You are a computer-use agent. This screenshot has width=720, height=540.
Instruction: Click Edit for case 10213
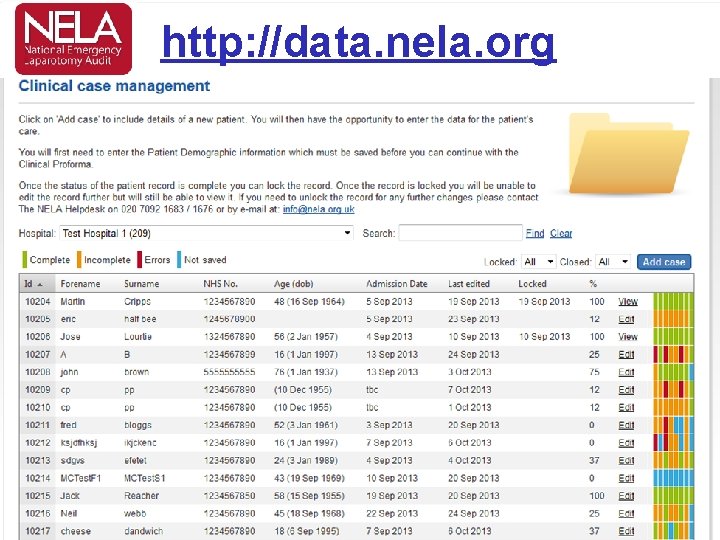(x=626, y=461)
